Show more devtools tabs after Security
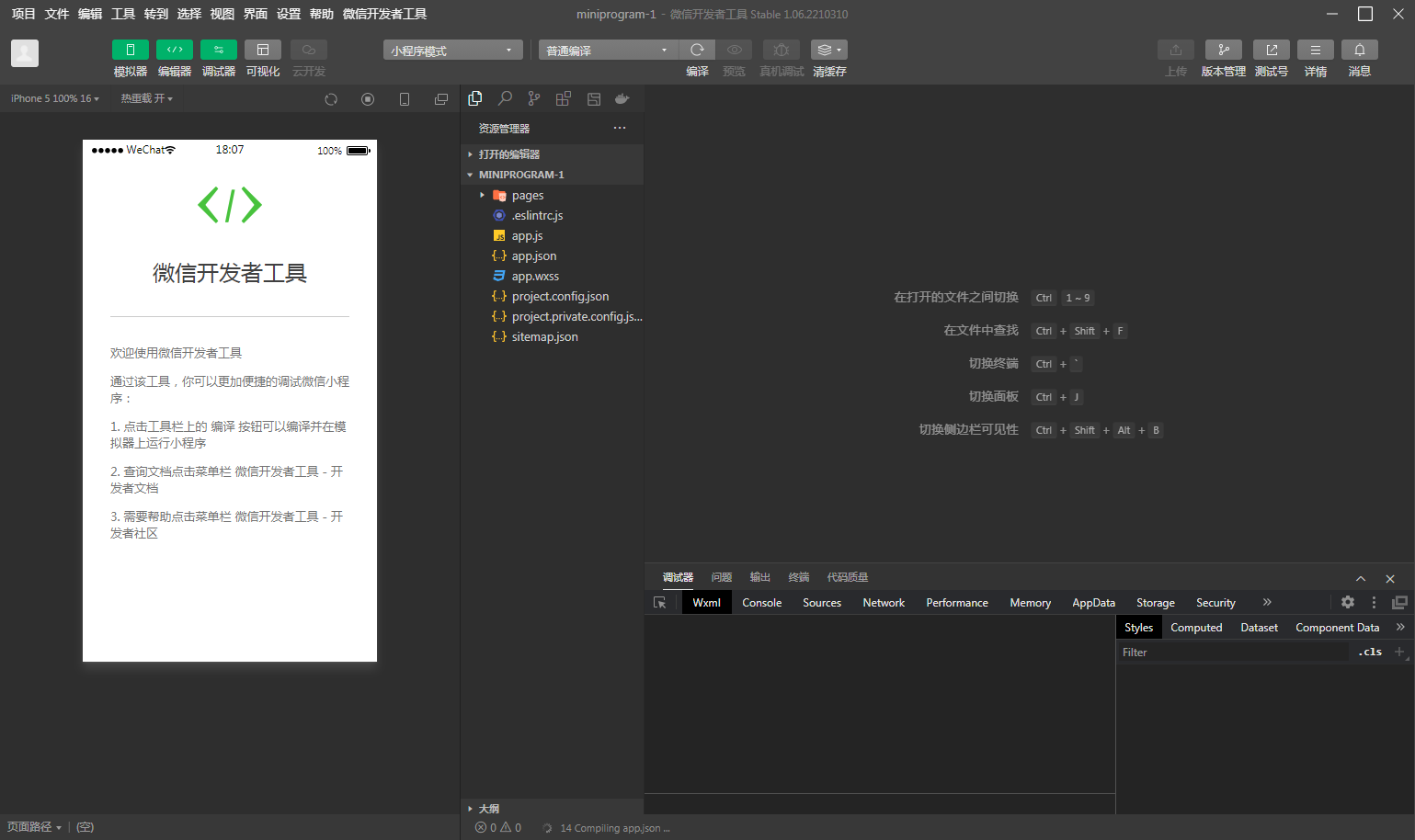The height and width of the screenshot is (840, 1415). pos(1267,602)
